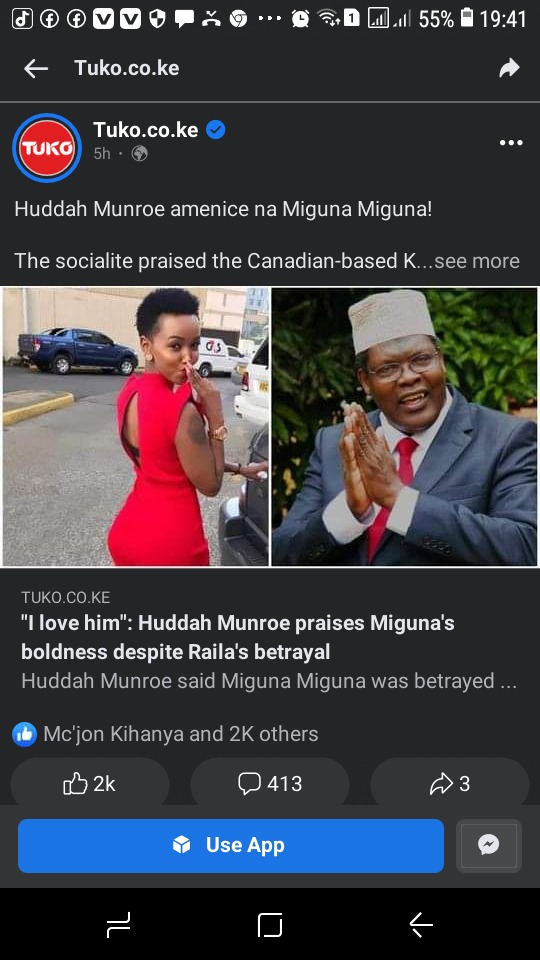
Task: Click the blue verified badge icon
Action: click(x=216, y=130)
